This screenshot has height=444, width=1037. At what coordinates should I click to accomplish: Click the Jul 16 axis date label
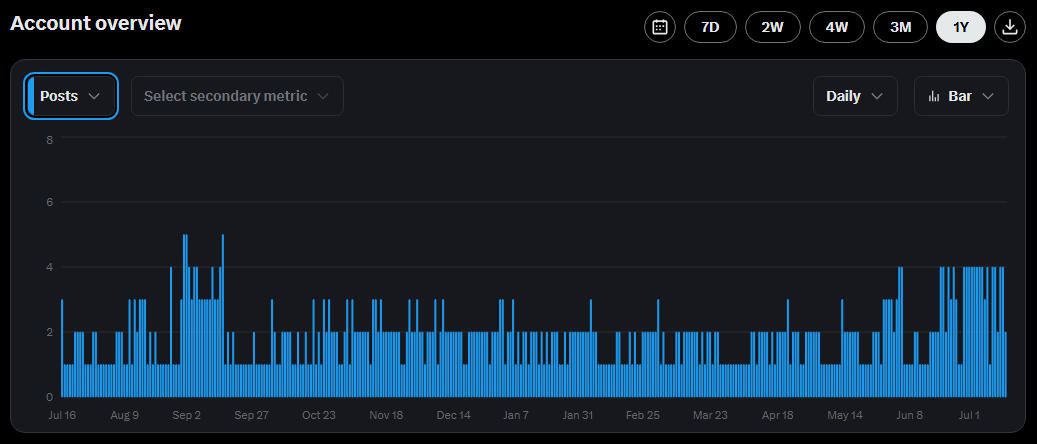pos(62,414)
